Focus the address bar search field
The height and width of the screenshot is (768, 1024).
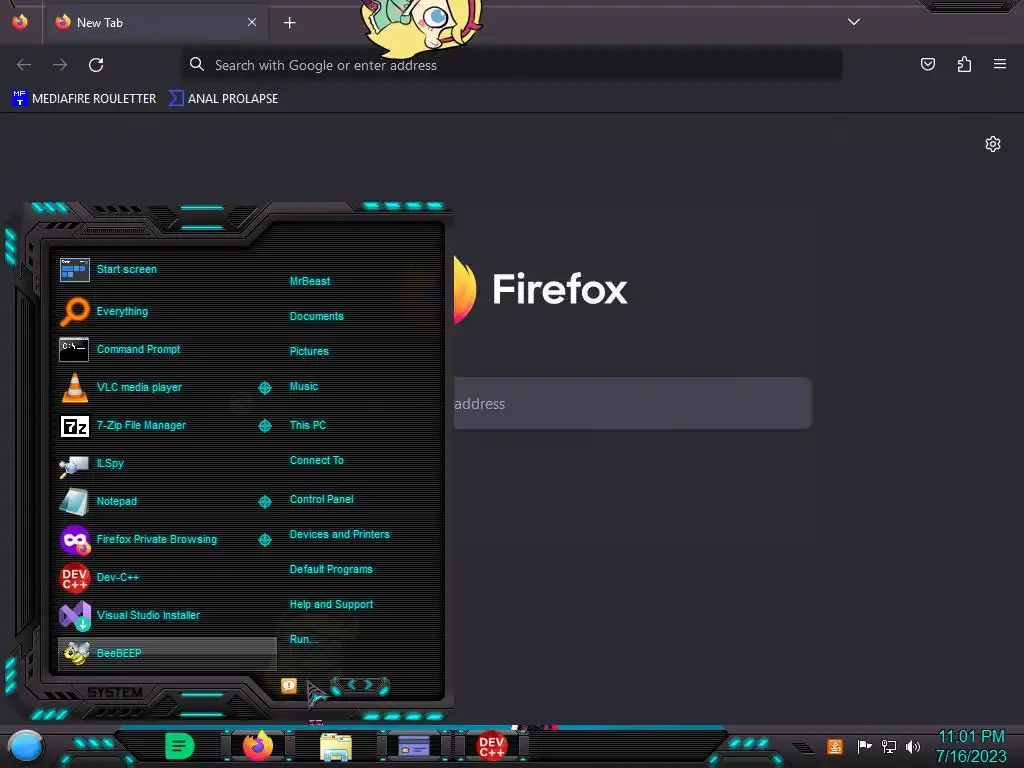[511, 65]
